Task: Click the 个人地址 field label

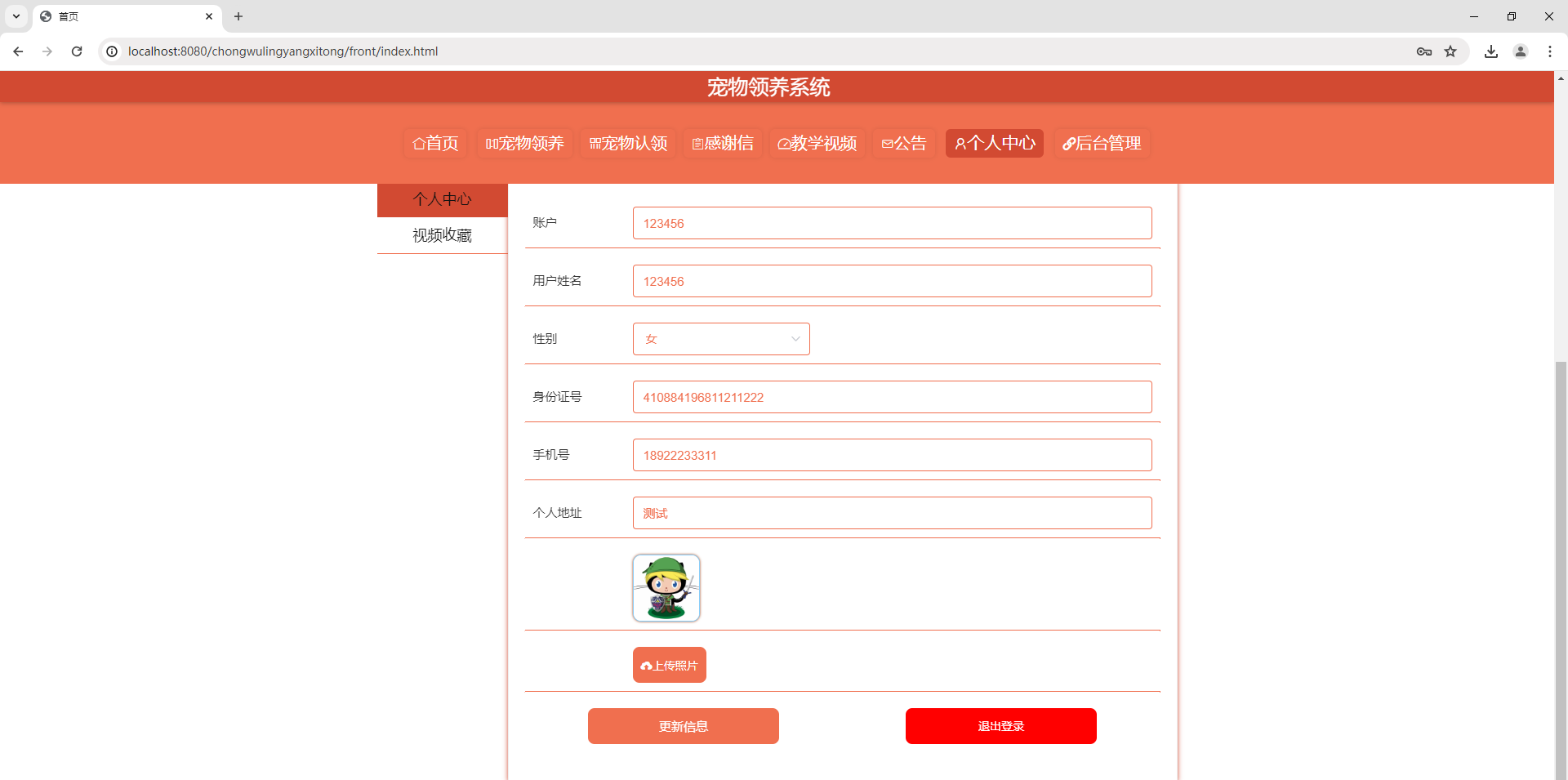Action: (x=557, y=513)
